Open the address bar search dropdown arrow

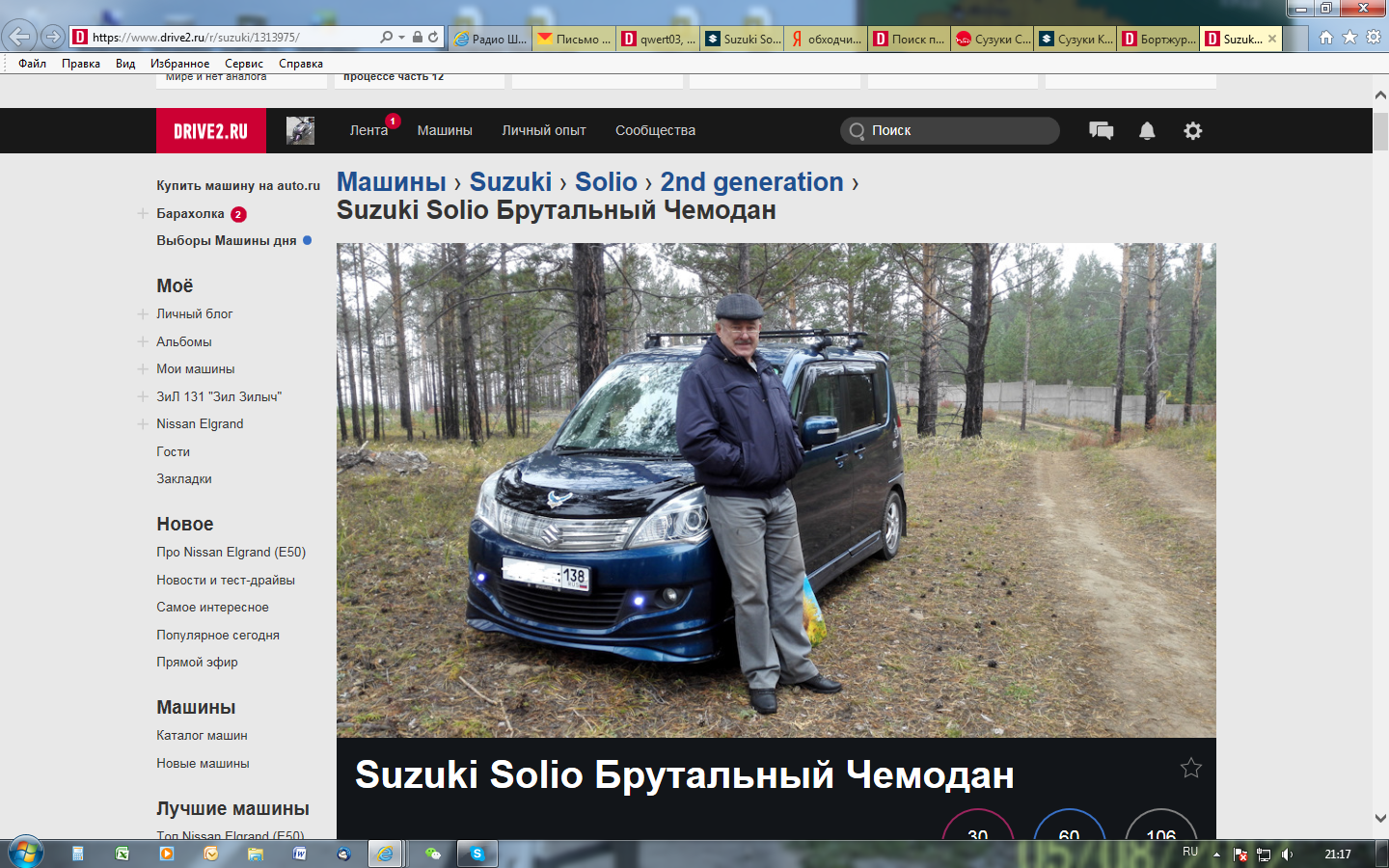click(401, 37)
